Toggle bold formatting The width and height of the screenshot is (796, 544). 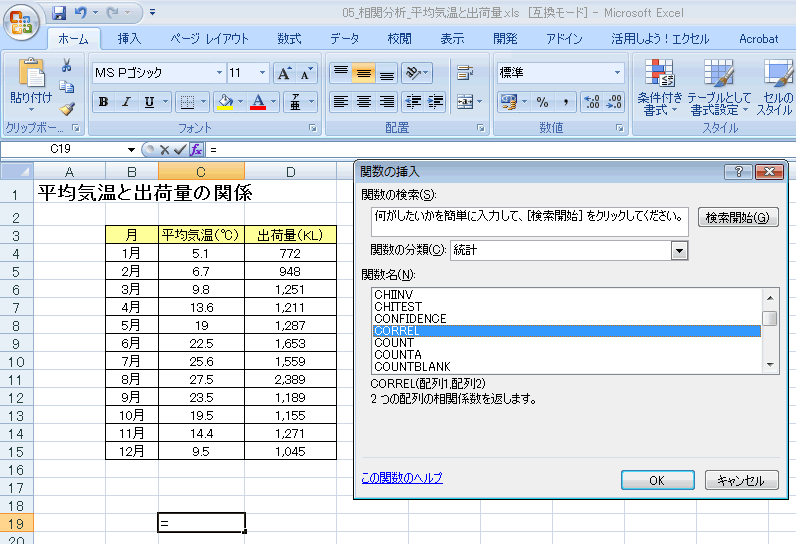pyautogui.click(x=103, y=102)
